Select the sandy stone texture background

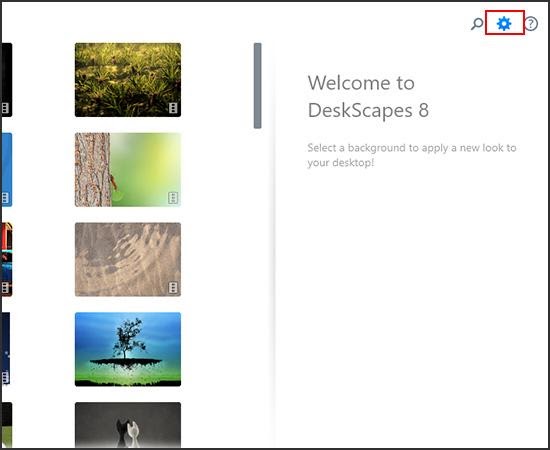click(x=128, y=260)
